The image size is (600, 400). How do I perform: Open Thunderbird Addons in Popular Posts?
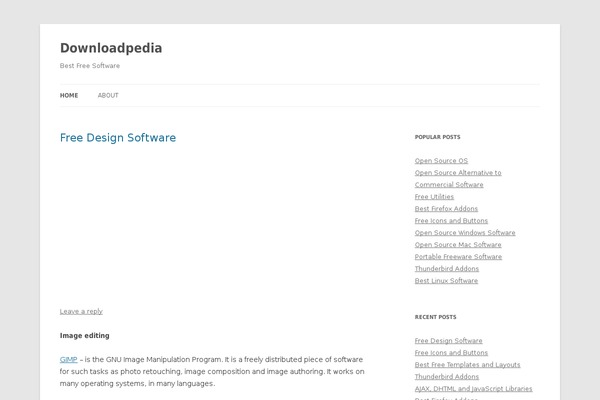(447, 269)
